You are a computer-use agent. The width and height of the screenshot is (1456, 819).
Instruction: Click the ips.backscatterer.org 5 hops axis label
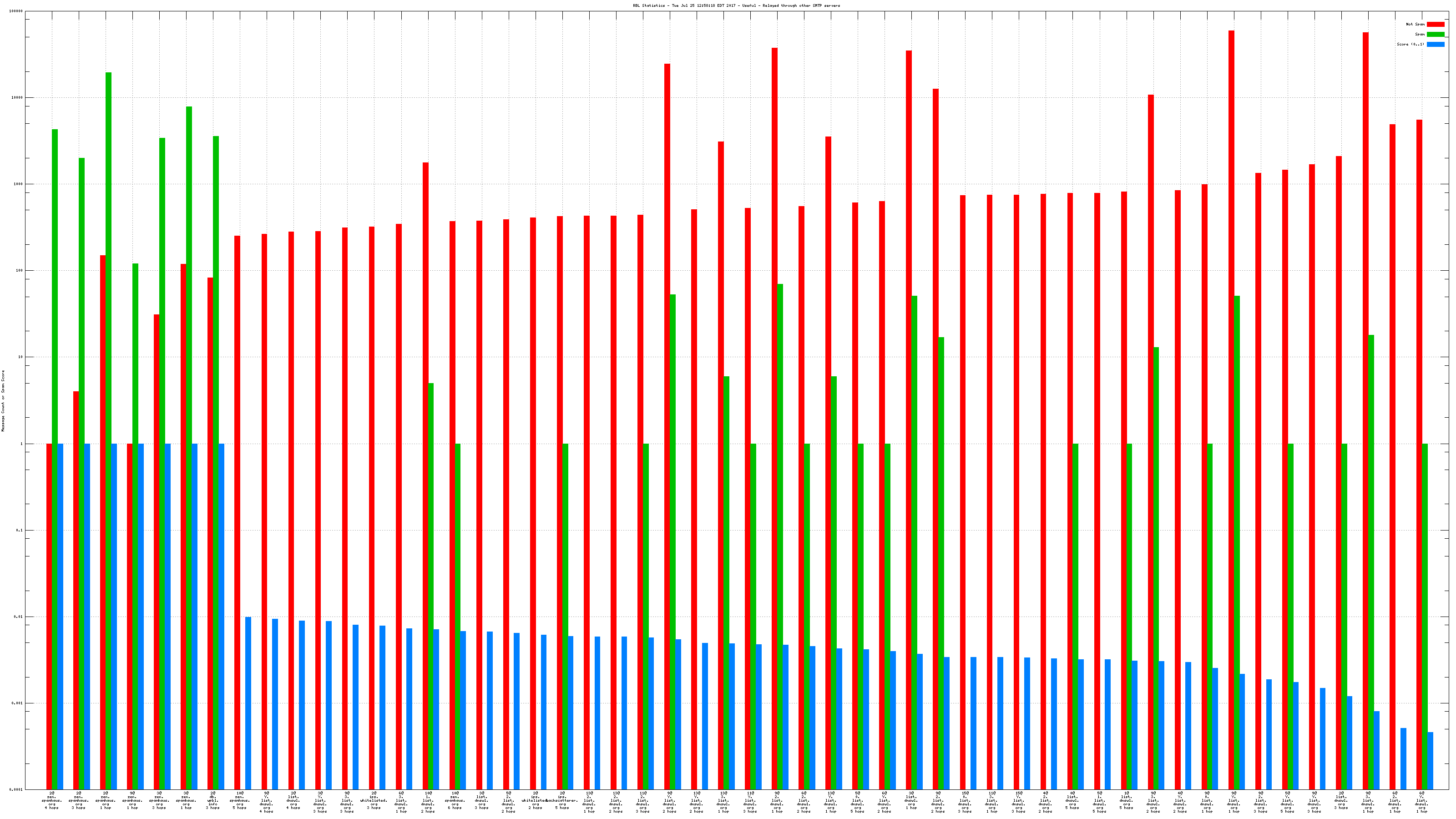[562, 800]
